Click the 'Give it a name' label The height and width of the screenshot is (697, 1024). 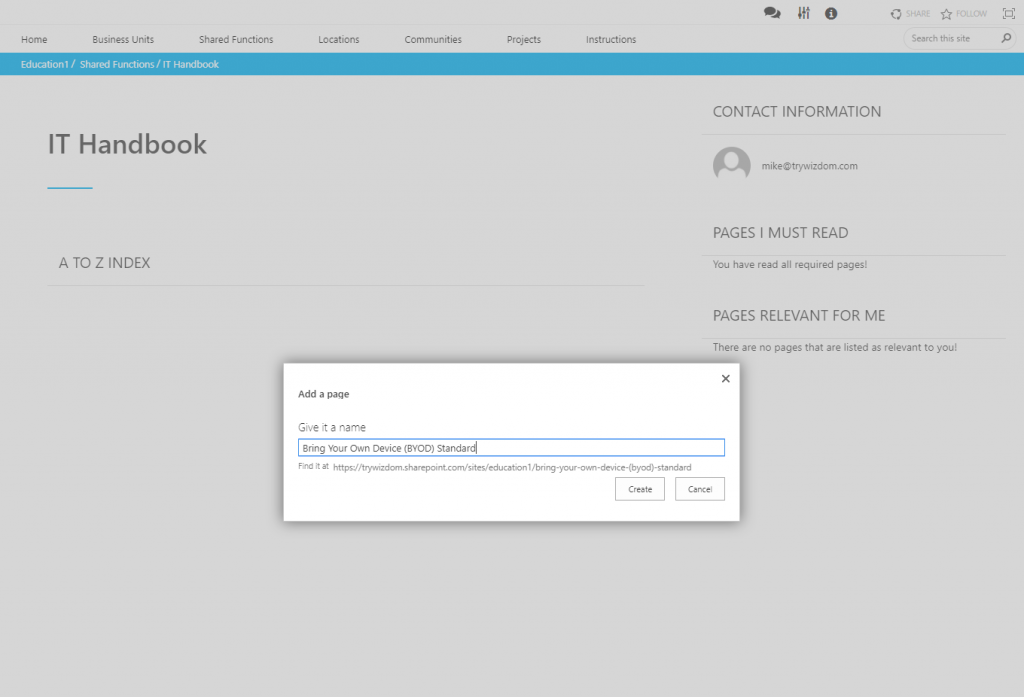[332, 427]
